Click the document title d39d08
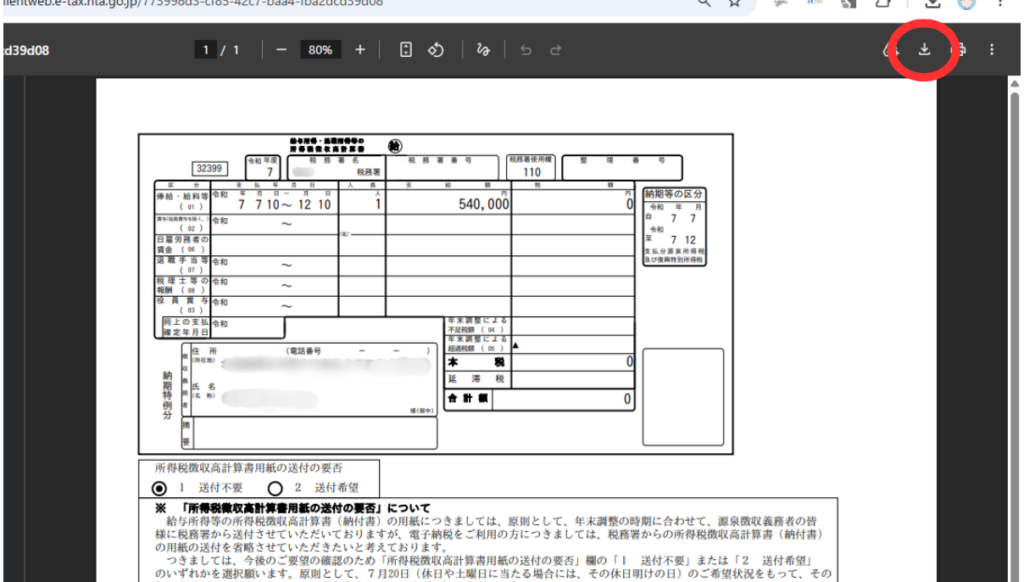This screenshot has width=1024, height=582. 26,50
